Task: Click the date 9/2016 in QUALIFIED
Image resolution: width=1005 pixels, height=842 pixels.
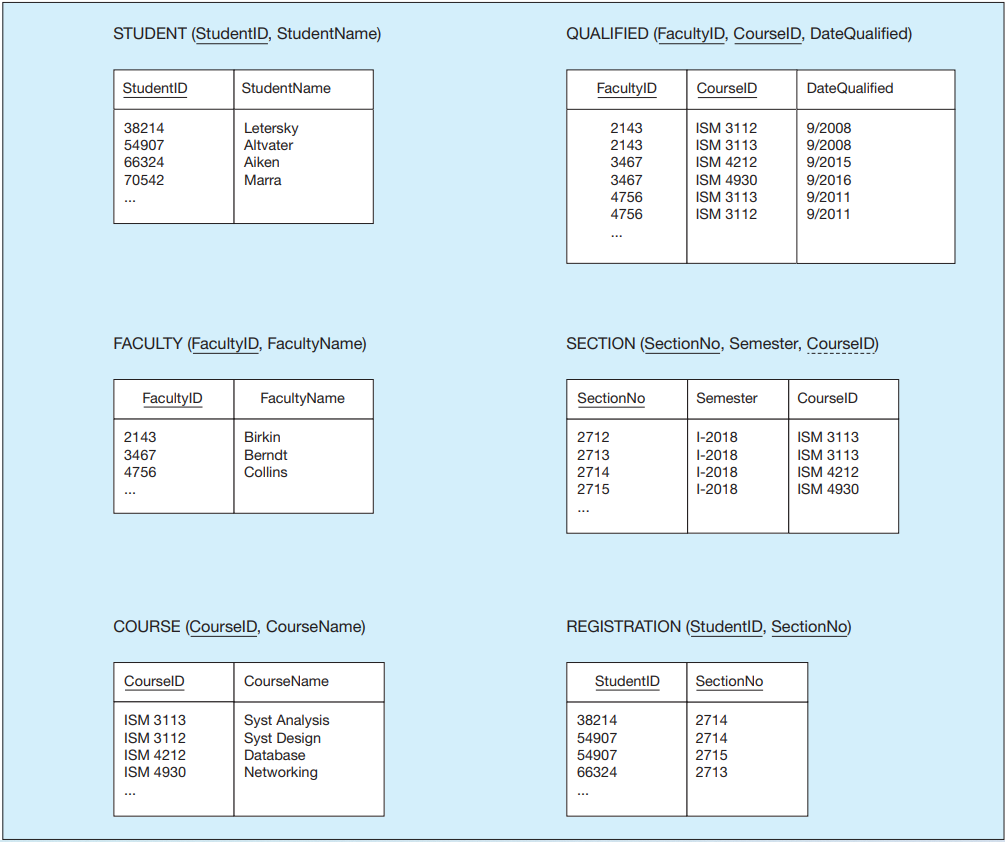Action: point(829,180)
